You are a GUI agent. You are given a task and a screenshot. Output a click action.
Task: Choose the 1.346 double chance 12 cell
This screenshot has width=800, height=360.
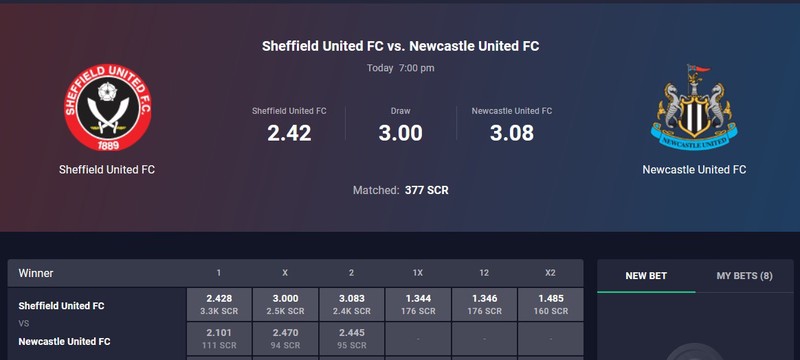pos(484,304)
